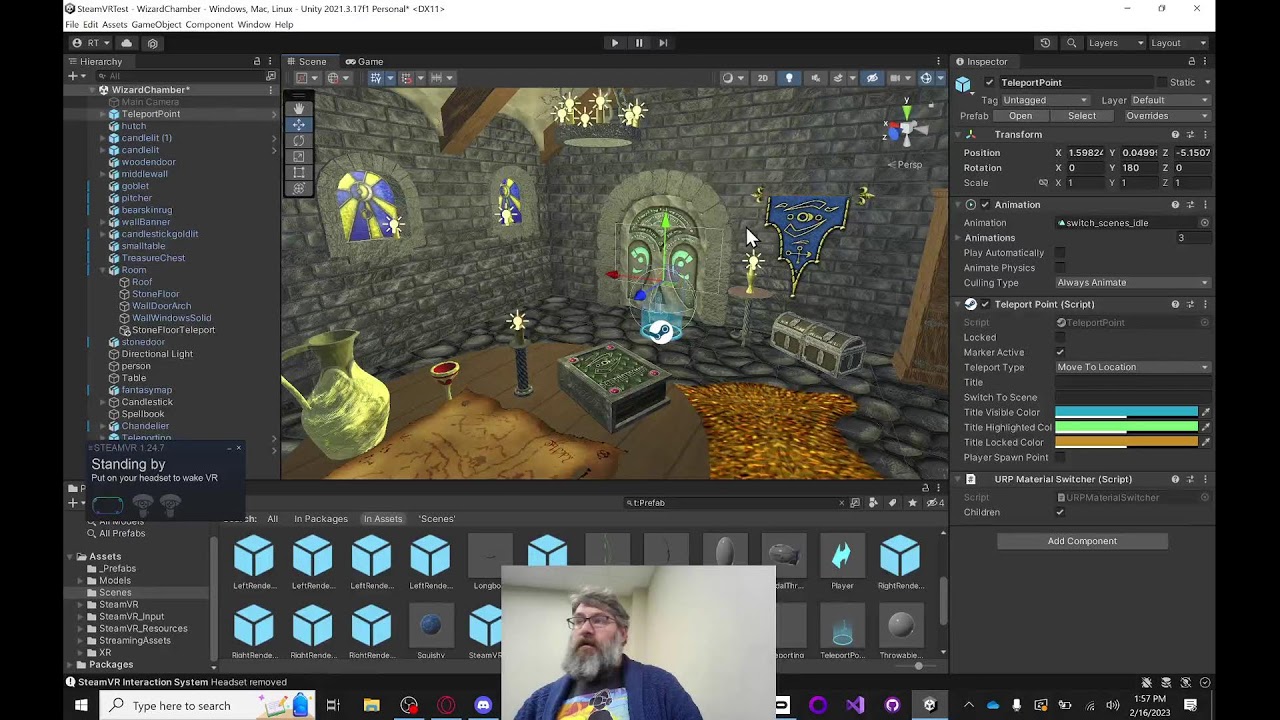This screenshot has height=720, width=1280.
Task: Select the Hand view tool
Action: pos(298,108)
